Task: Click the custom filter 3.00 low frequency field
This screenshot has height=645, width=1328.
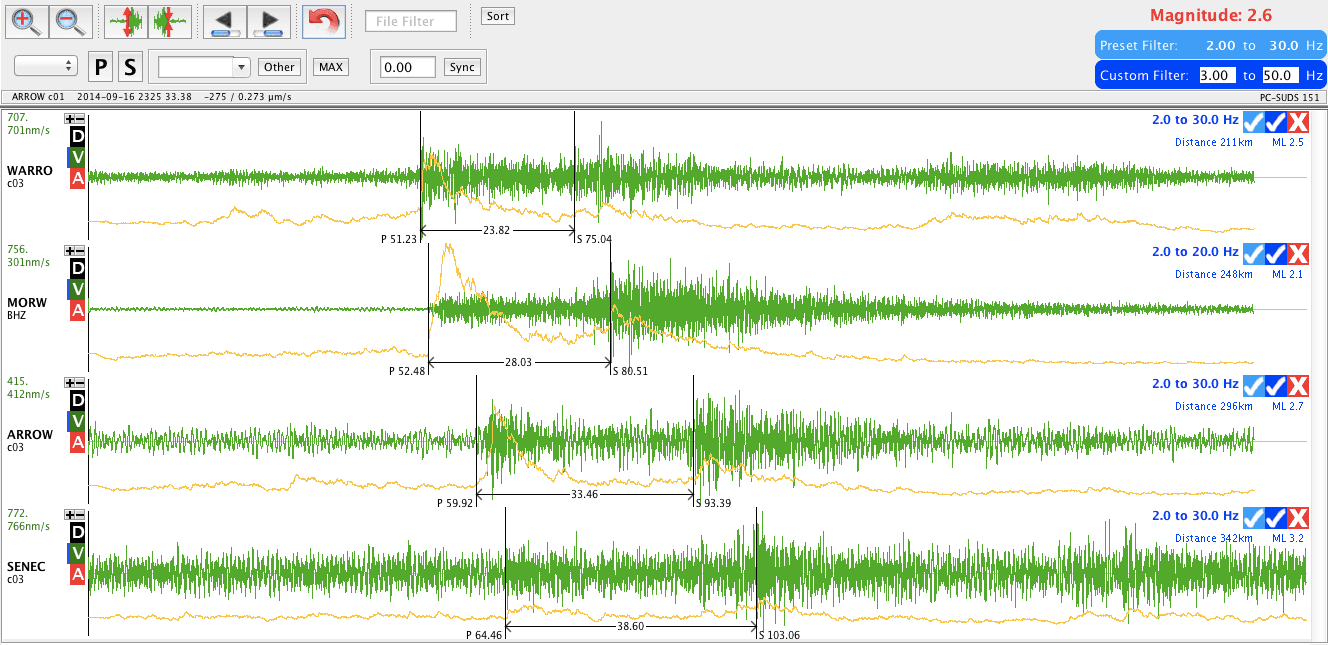Action: (x=1217, y=75)
